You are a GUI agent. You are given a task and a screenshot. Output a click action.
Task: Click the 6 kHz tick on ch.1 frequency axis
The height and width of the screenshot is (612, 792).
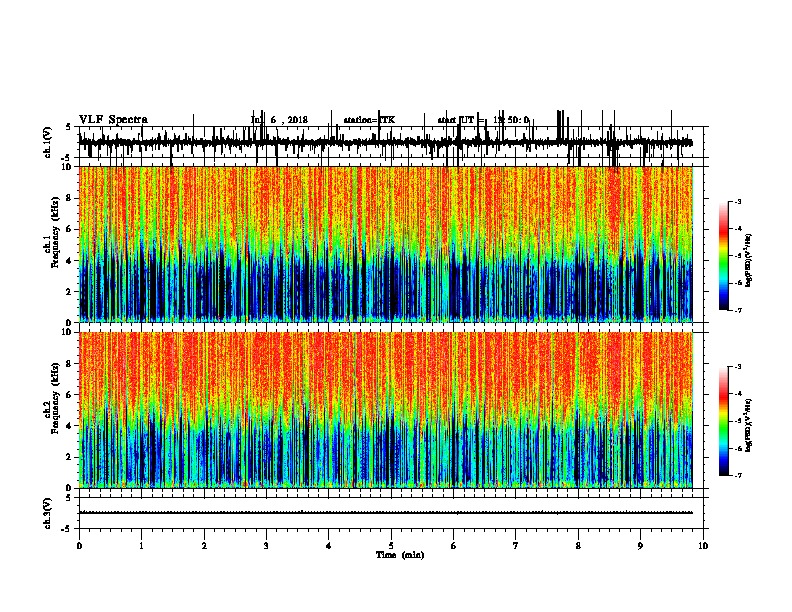pyautogui.click(x=70, y=229)
